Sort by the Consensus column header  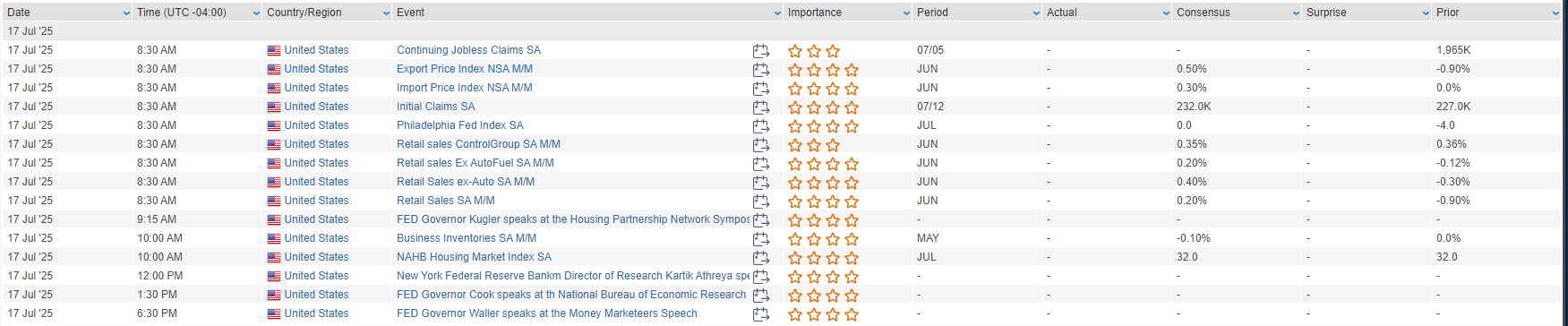click(x=1204, y=13)
